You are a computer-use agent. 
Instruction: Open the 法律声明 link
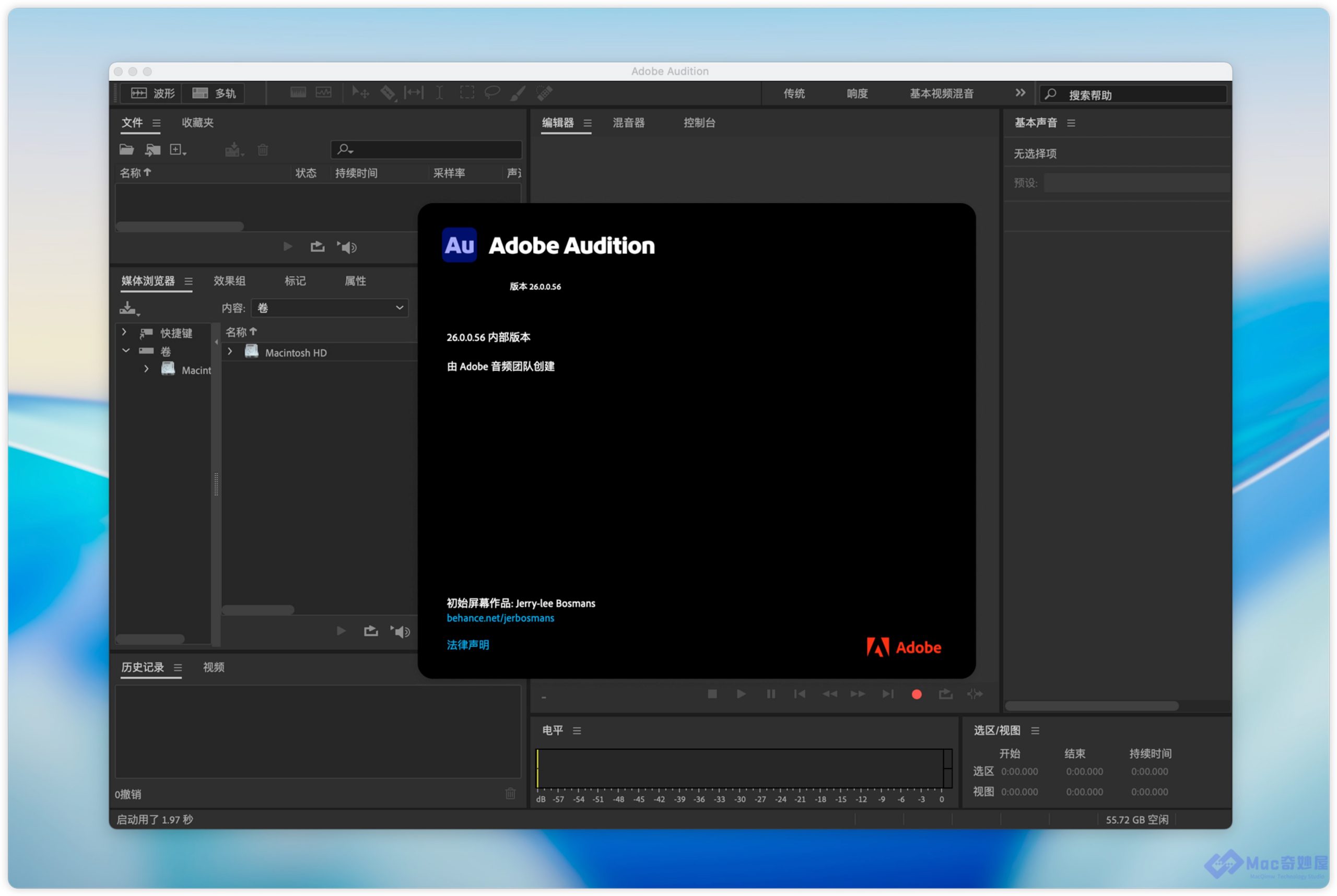467,644
